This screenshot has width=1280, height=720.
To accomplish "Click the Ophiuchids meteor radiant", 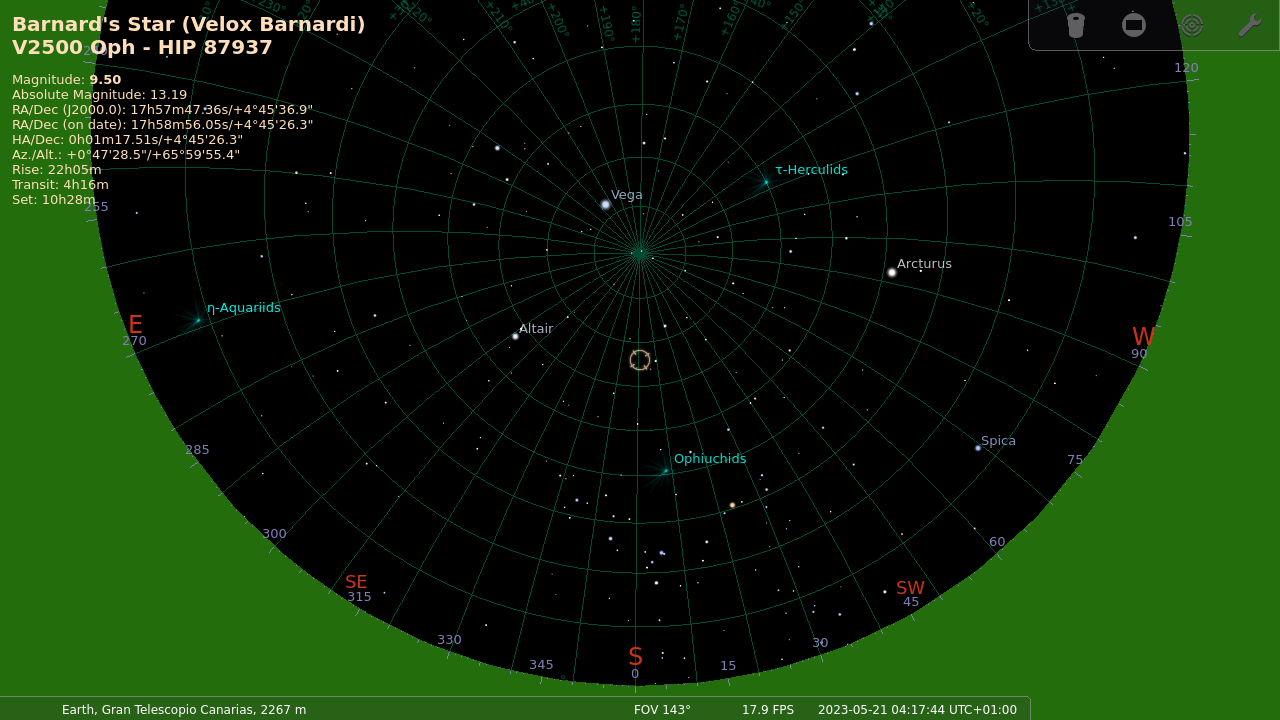I will coord(665,471).
